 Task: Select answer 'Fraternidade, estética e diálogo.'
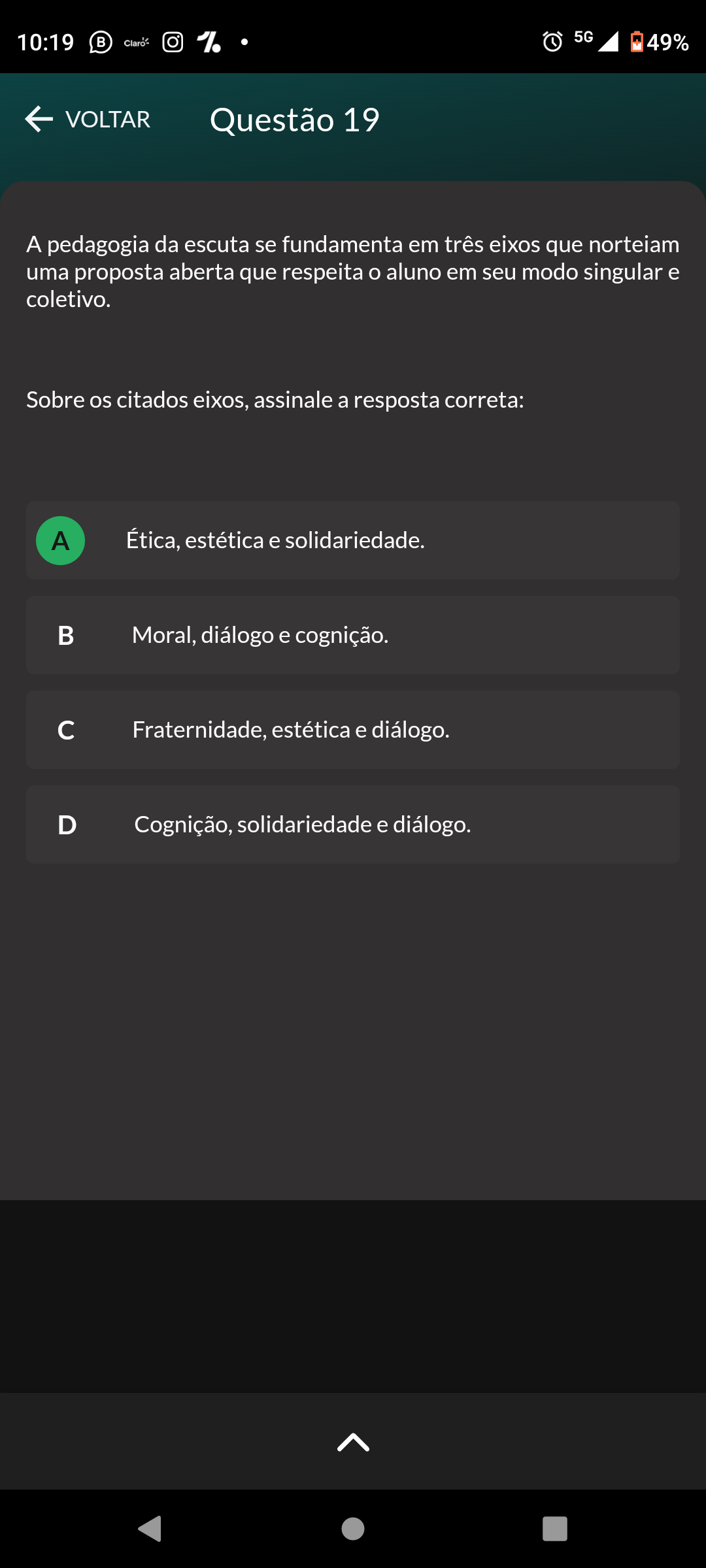pyautogui.click(x=291, y=730)
